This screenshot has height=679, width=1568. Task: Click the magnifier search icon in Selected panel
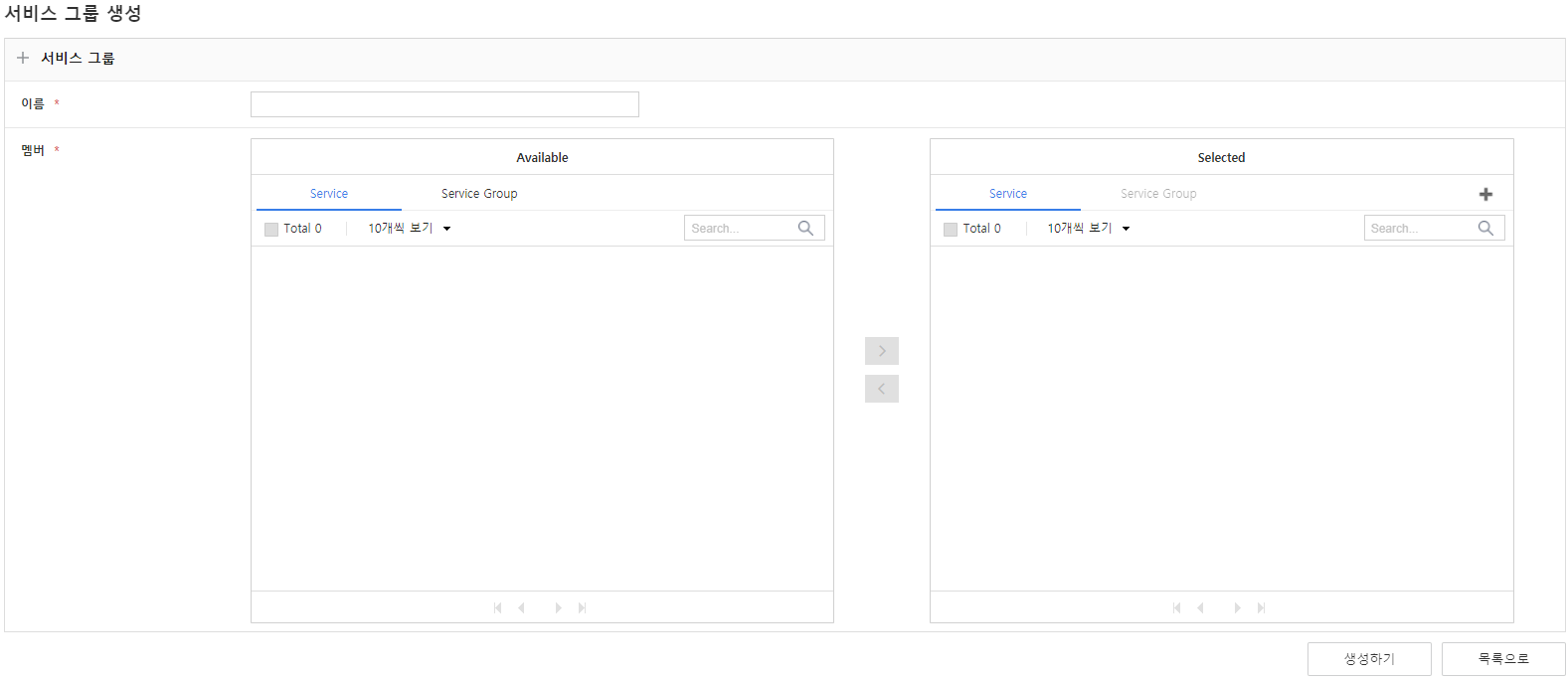point(1485,229)
